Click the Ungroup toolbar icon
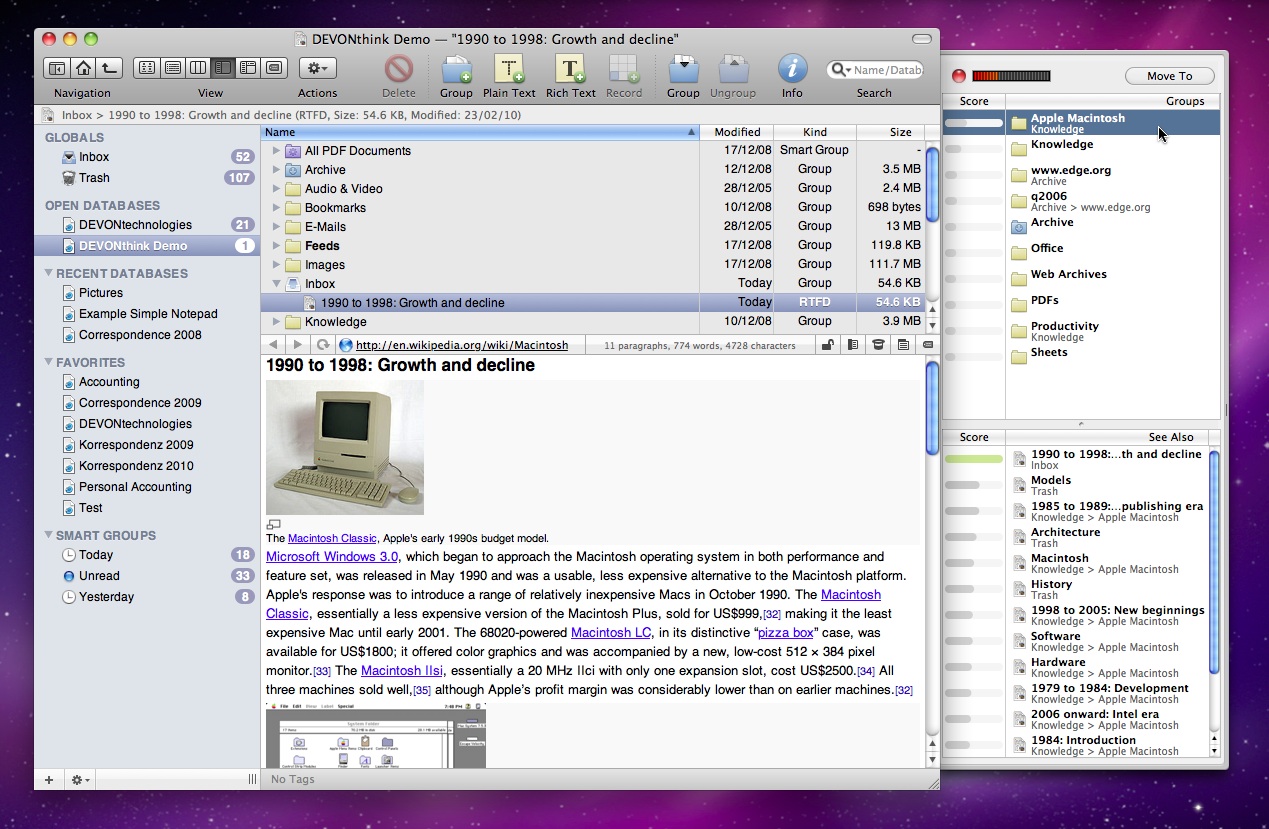 click(x=733, y=69)
